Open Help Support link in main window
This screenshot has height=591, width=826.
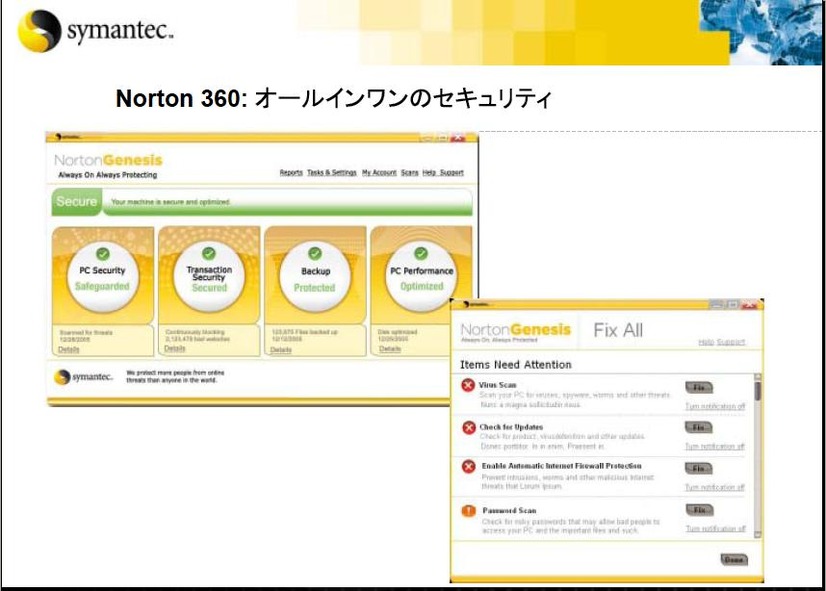[x=443, y=172]
